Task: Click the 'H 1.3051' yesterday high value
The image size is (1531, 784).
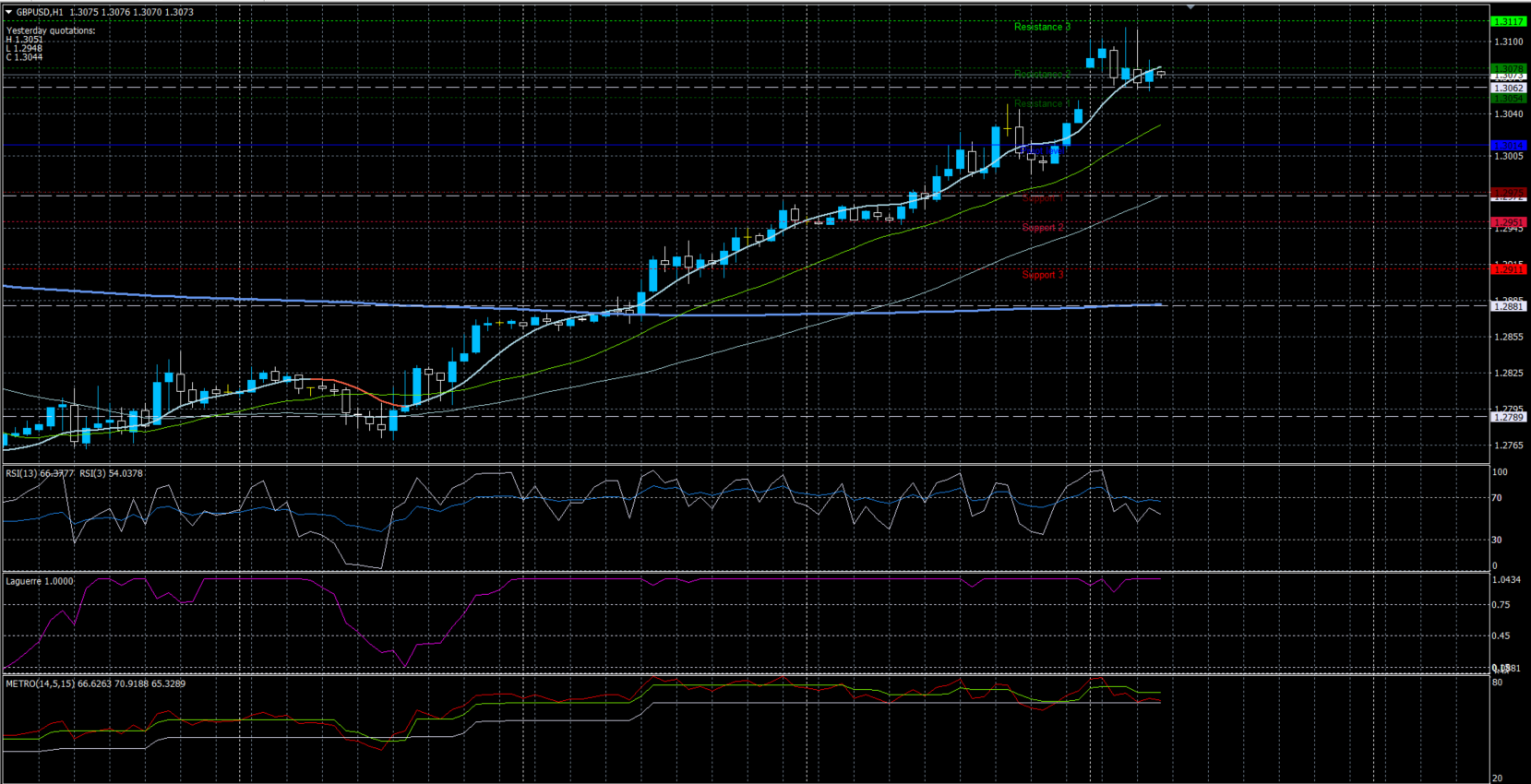Action: click(25, 40)
